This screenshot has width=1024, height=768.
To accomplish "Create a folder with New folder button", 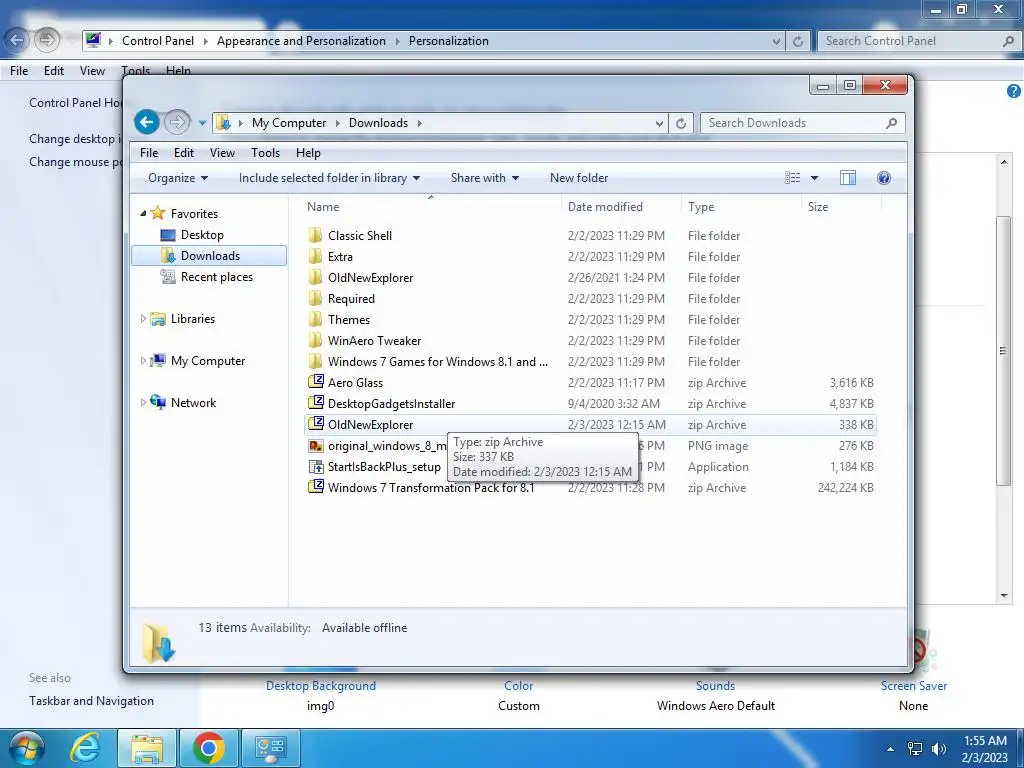I will click(579, 178).
